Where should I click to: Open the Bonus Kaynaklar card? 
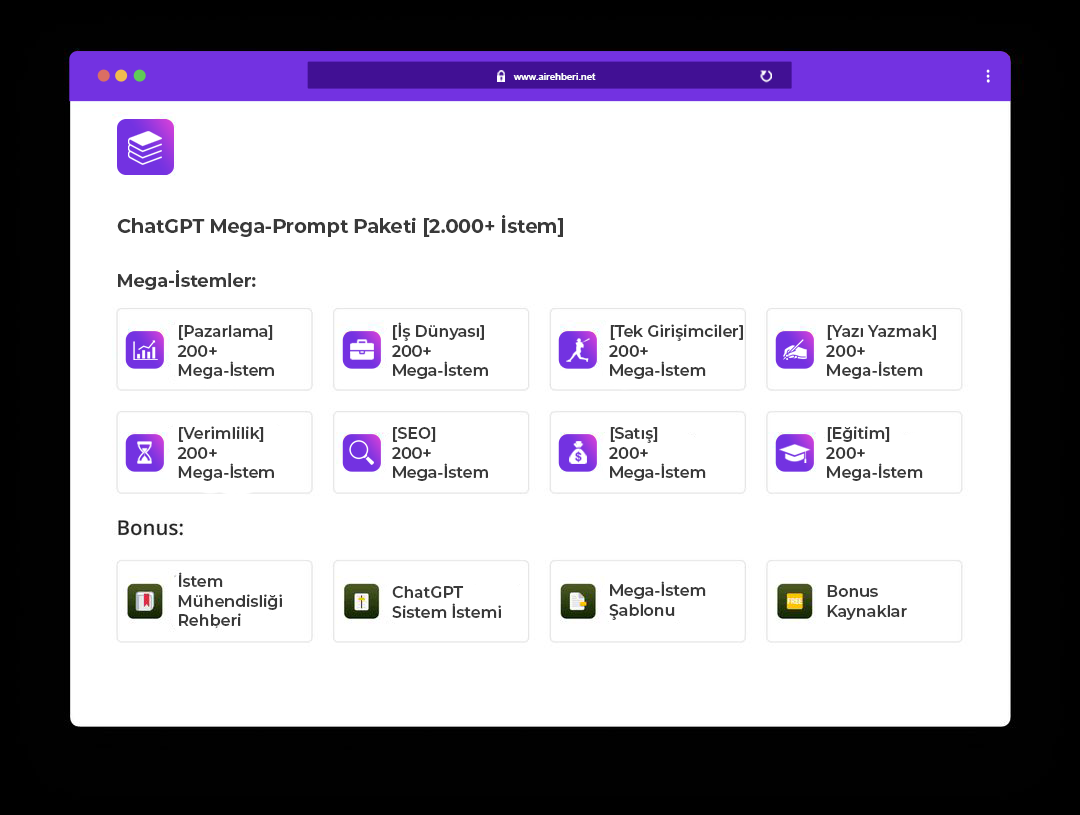[864, 601]
